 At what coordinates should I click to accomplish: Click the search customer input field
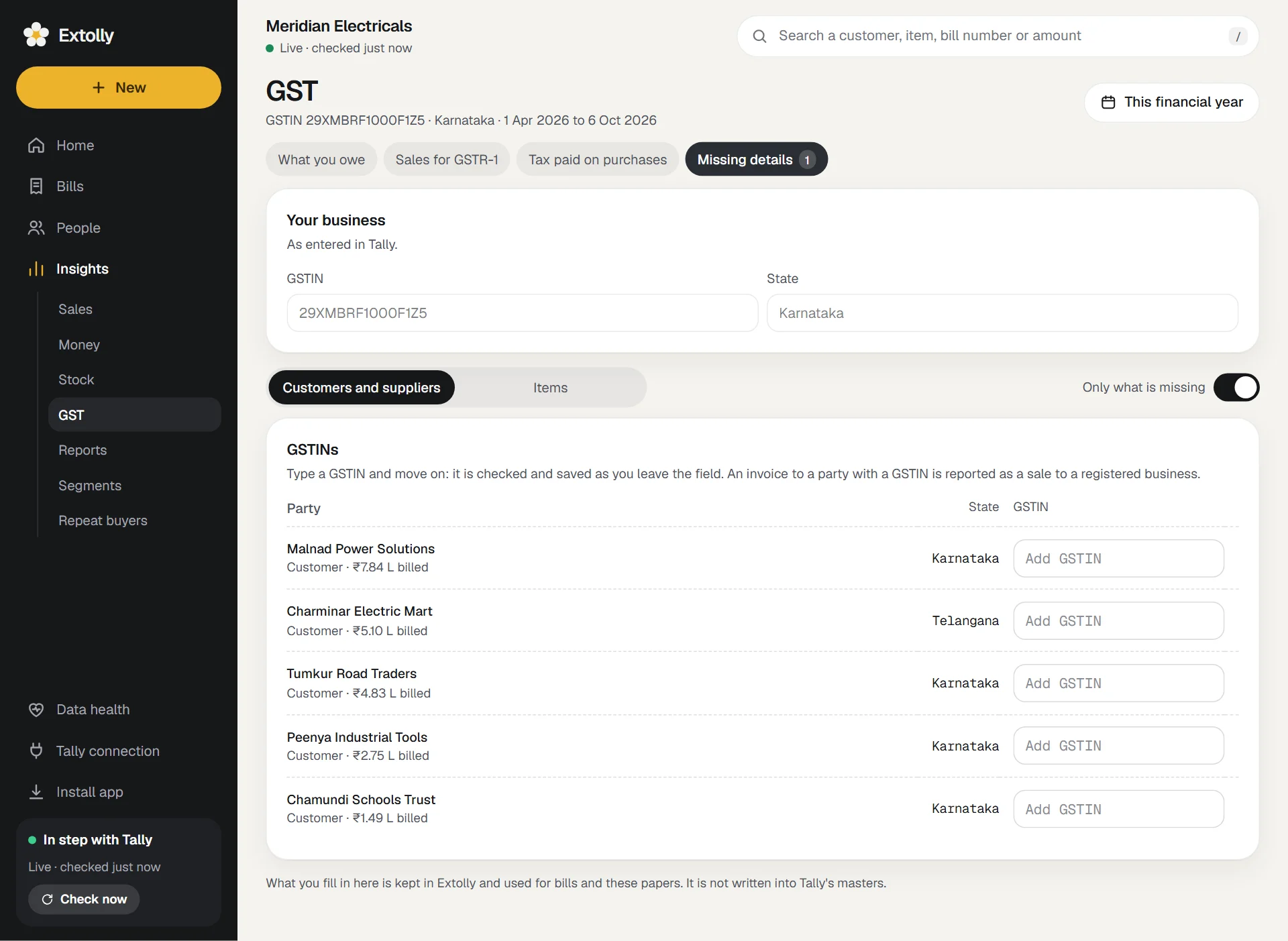(997, 36)
